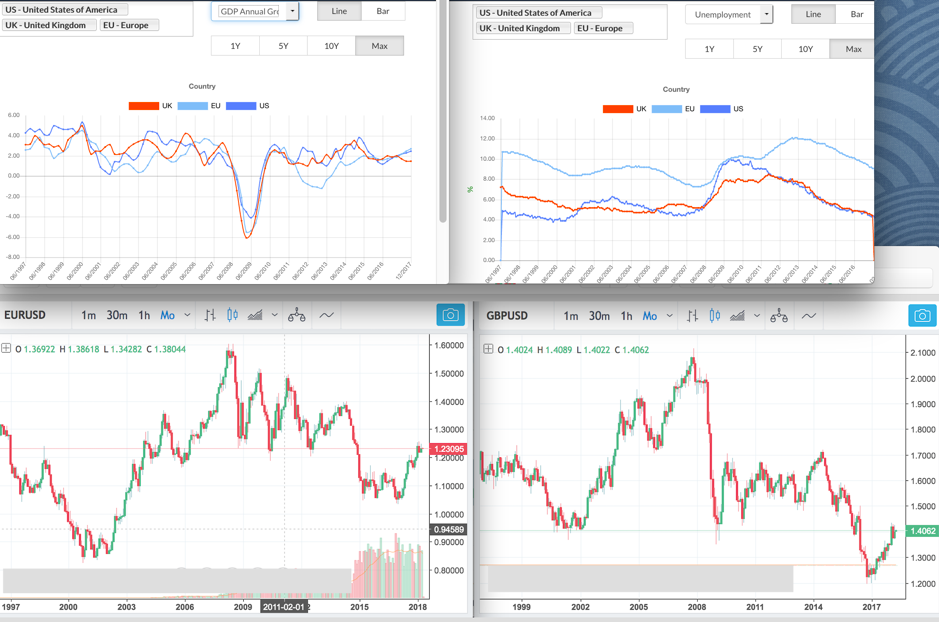Viewport: 939px width, 622px height.
Task: Click the UK red legend swatch on GDP chart
Action: (143, 105)
